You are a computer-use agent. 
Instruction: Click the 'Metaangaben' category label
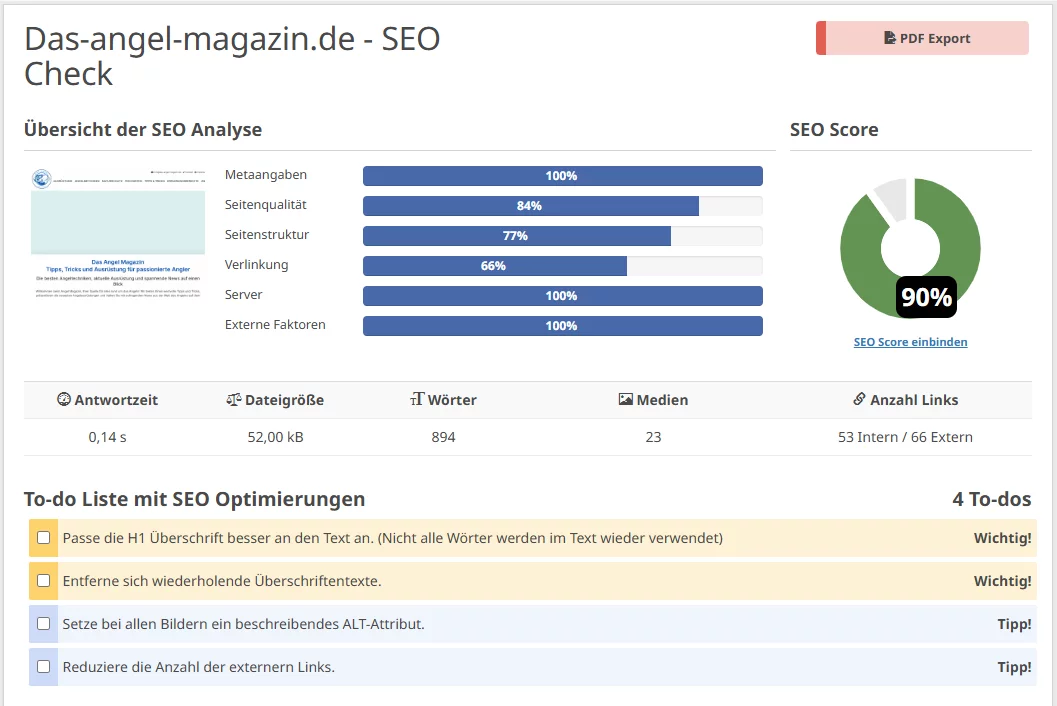click(266, 175)
